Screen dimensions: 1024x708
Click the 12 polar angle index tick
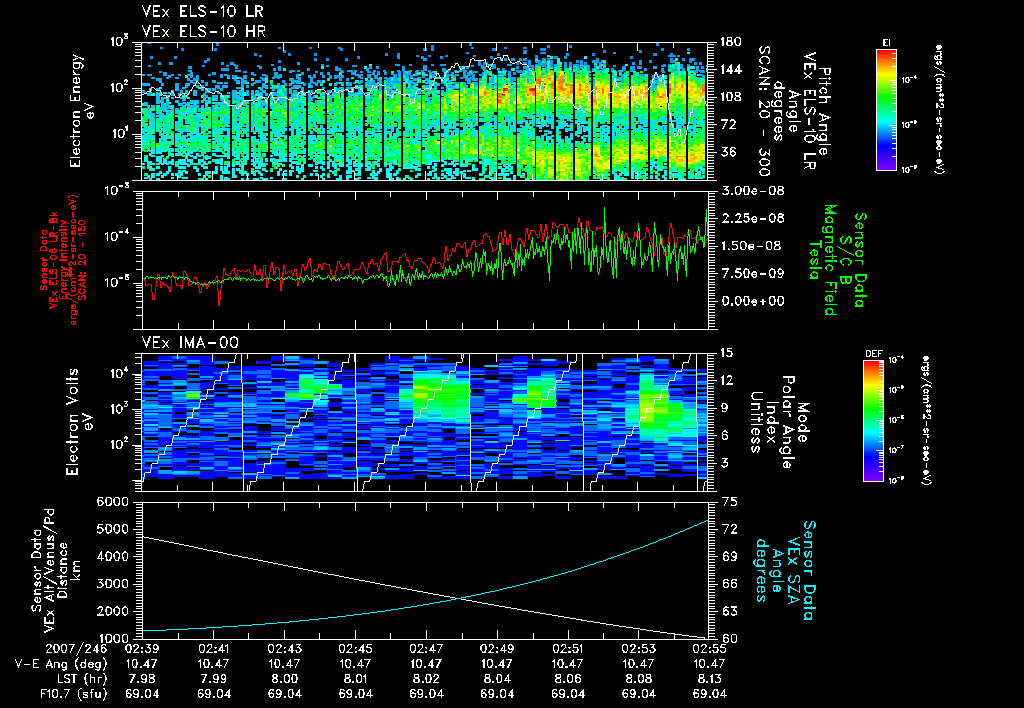(x=726, y=380)
